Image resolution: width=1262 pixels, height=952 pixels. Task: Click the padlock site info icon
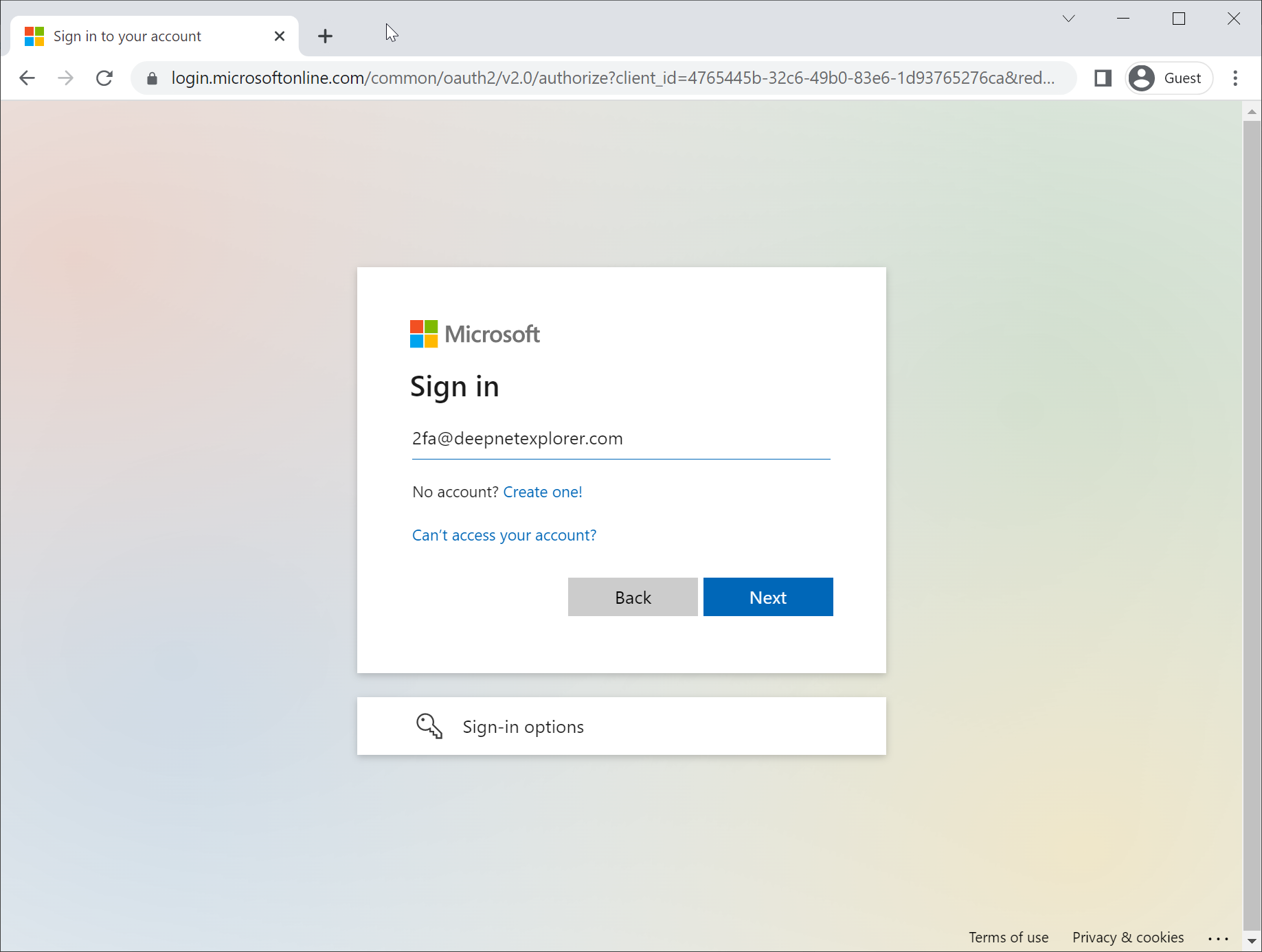[153, 78]
